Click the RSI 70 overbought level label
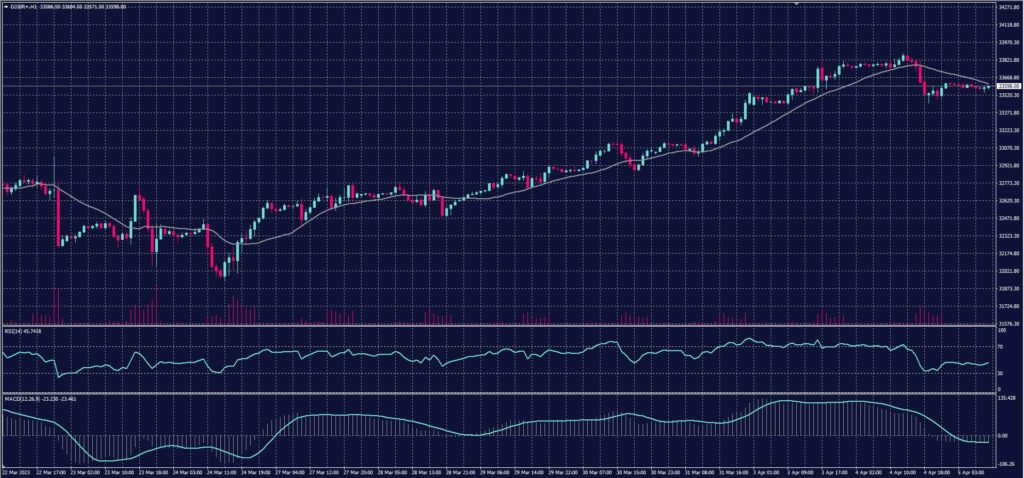 pos(1000,347)
